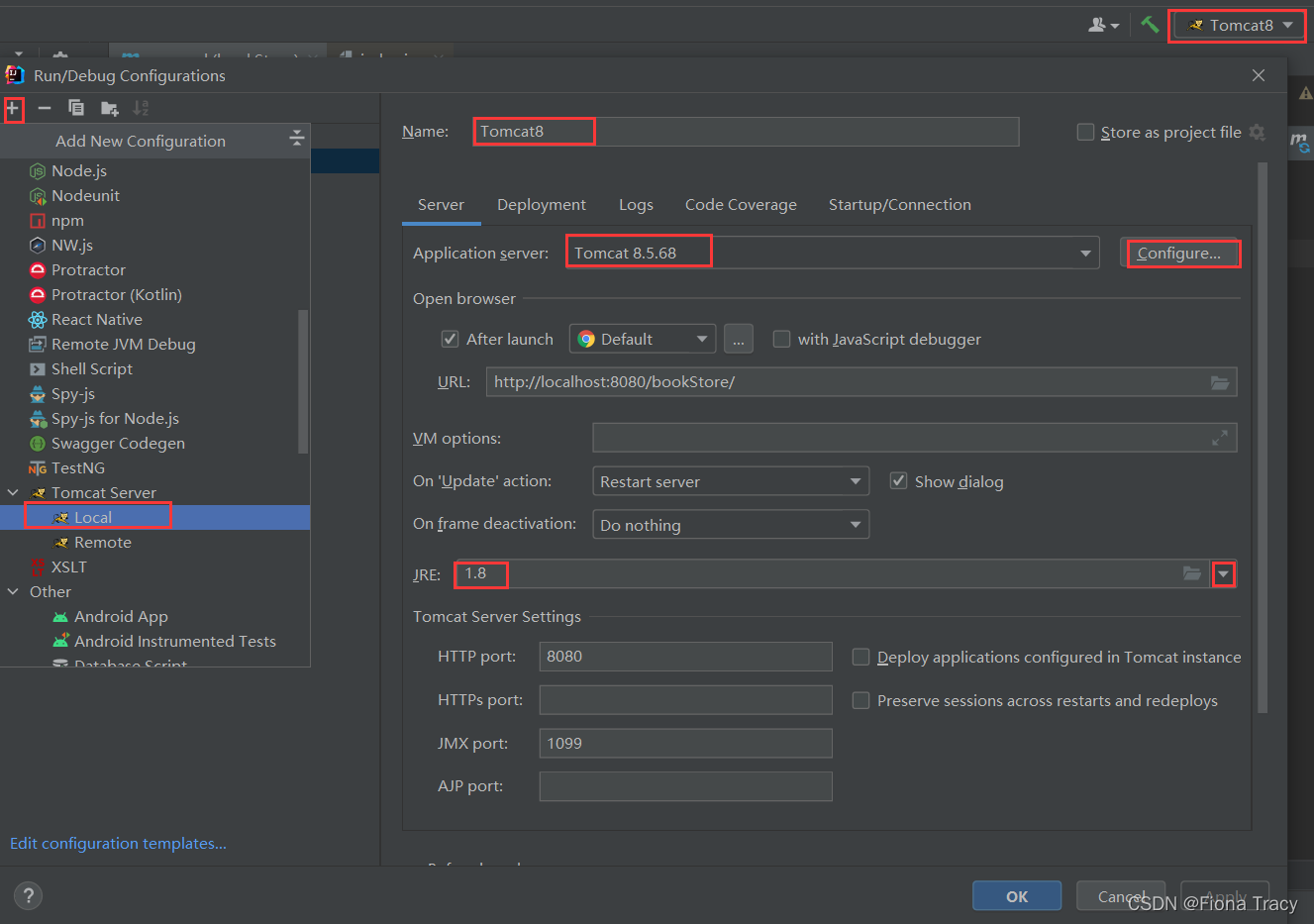Image resolution: width=1314 pixels, height=924 pixels.
Task: Open the help question mark icon
Action: pyautogui.click(x=29, y=895)
